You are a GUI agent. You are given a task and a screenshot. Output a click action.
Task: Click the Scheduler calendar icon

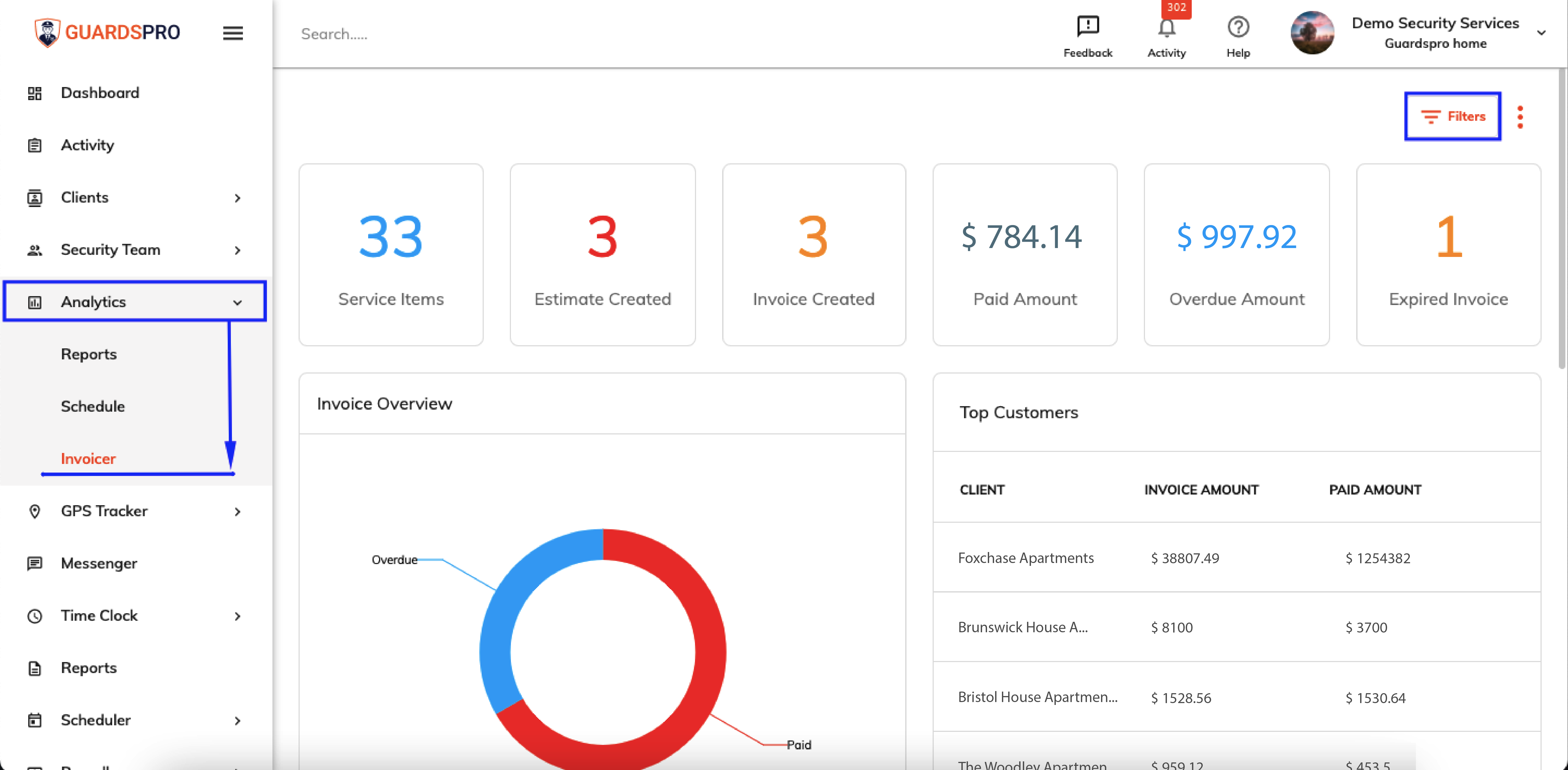click(x=35, y=721)
